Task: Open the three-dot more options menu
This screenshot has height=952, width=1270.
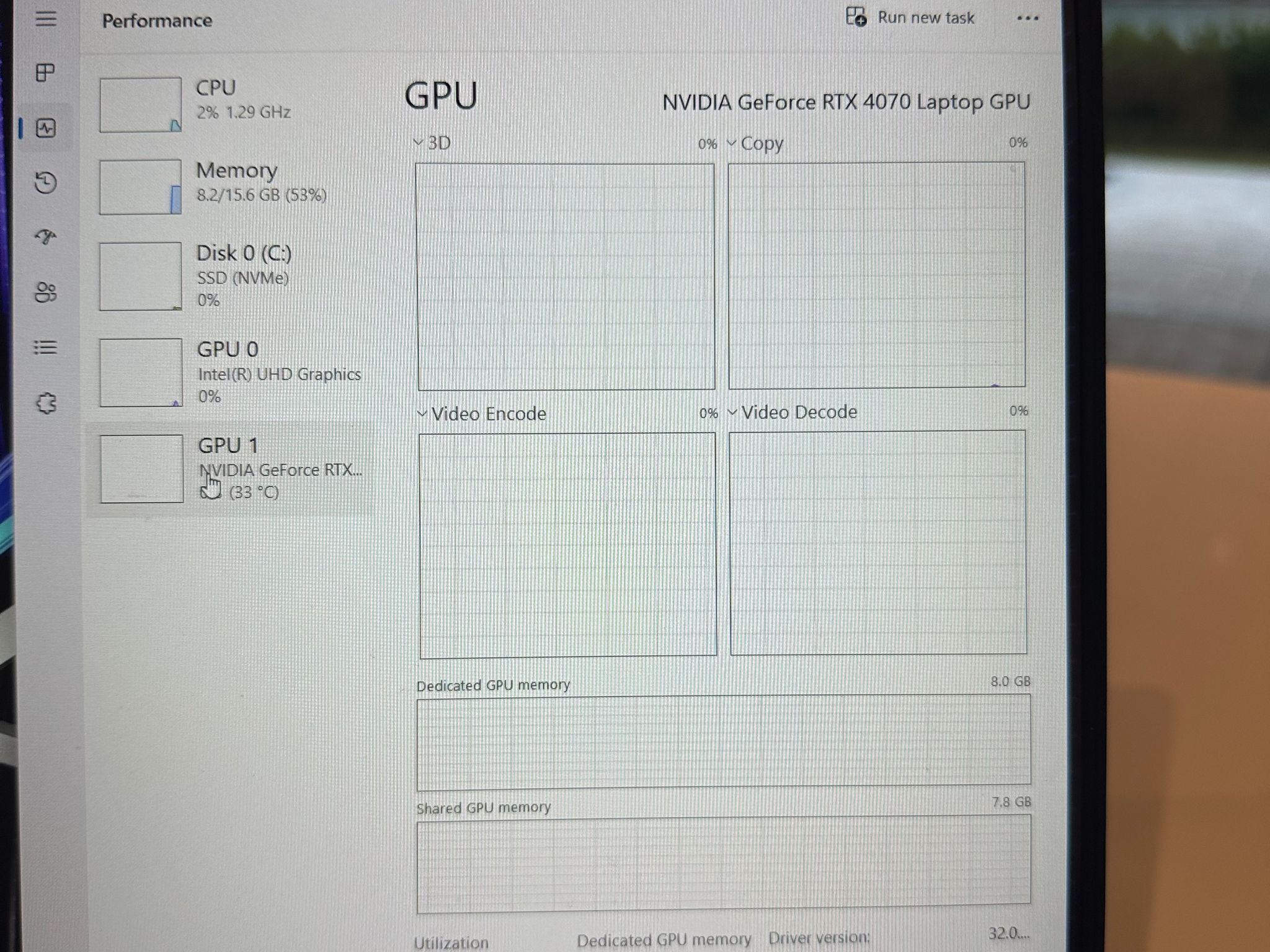Action: click(1028, 19)
